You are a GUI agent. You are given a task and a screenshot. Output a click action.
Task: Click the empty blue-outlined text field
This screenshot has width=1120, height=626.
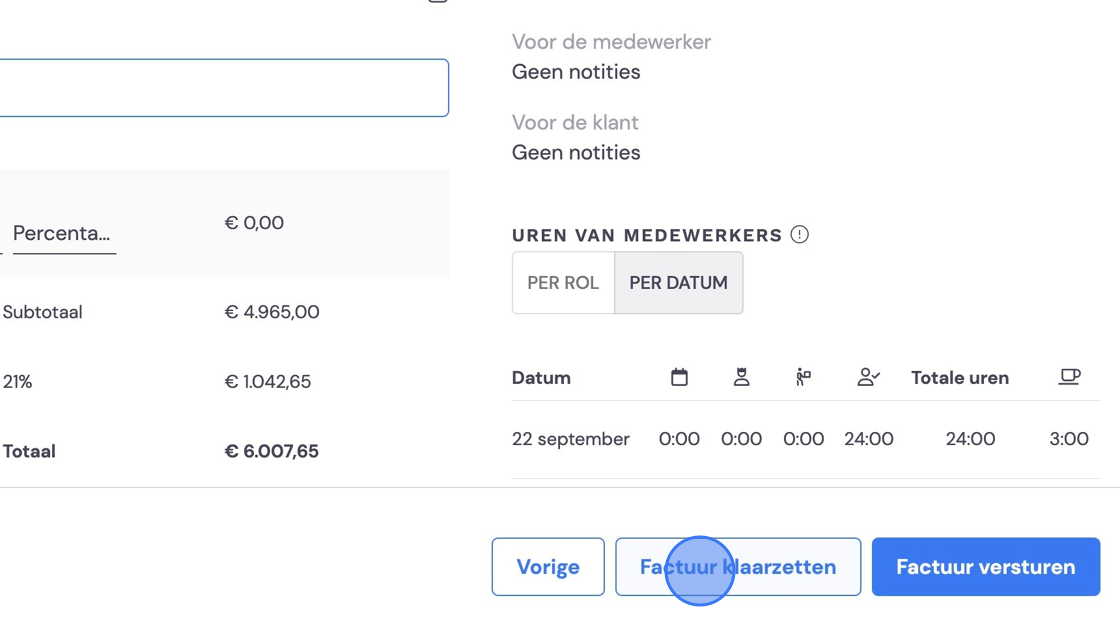click(224, 88)
